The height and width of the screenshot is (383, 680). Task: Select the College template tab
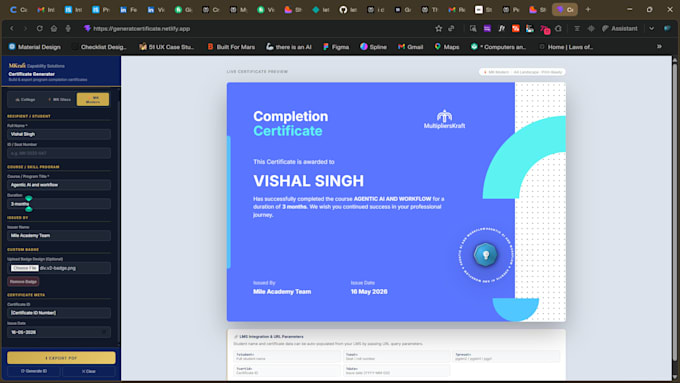click(25, 99)
